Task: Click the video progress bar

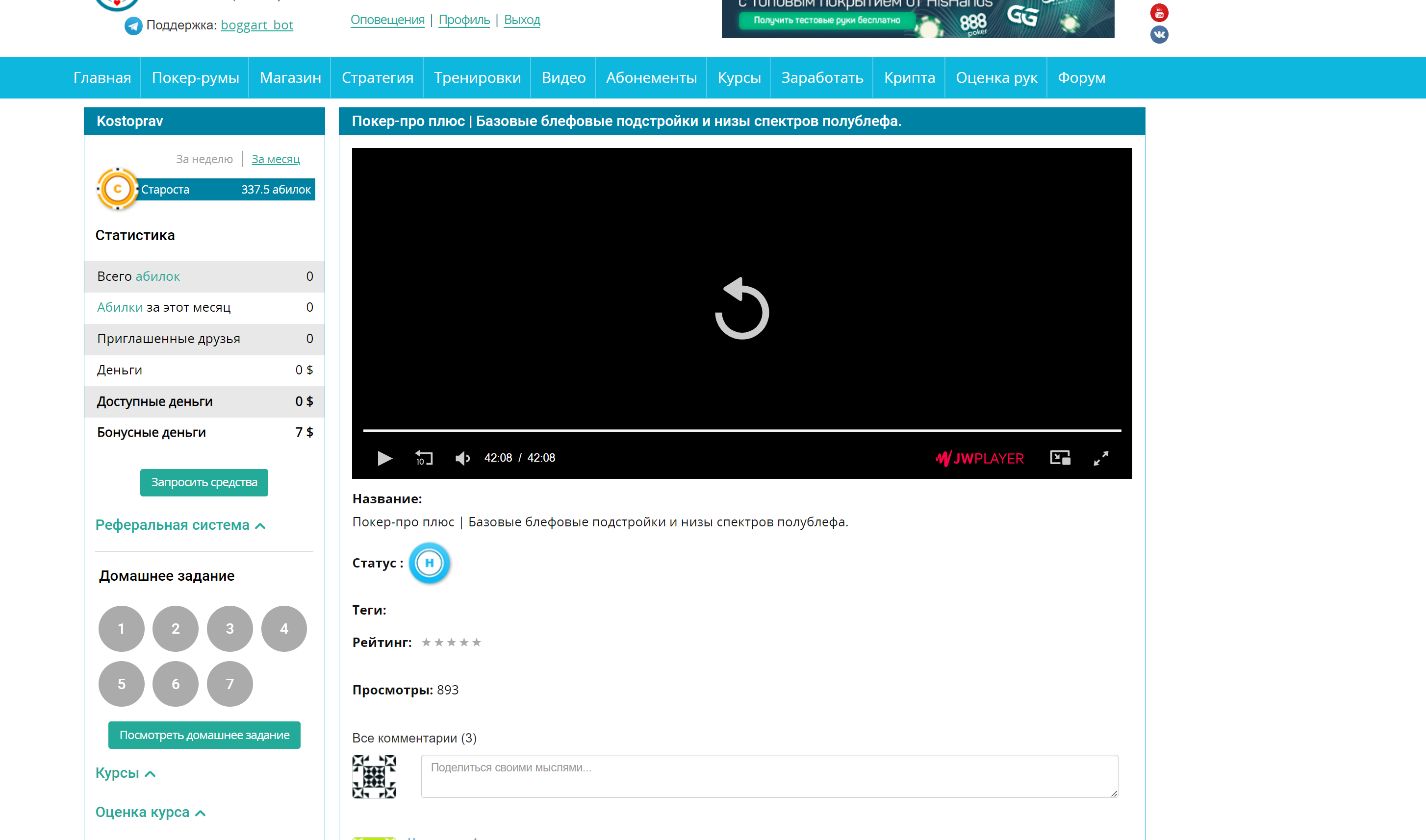Action: point(742,431)
